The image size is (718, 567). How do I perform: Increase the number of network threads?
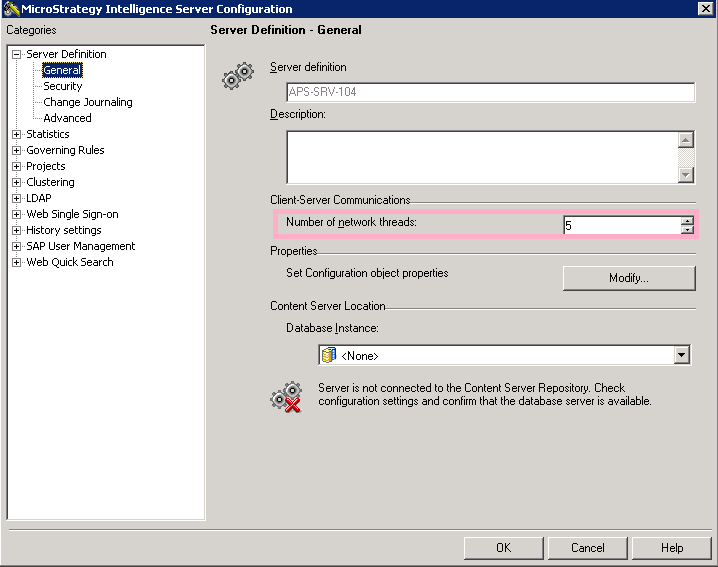coord(687,221)
